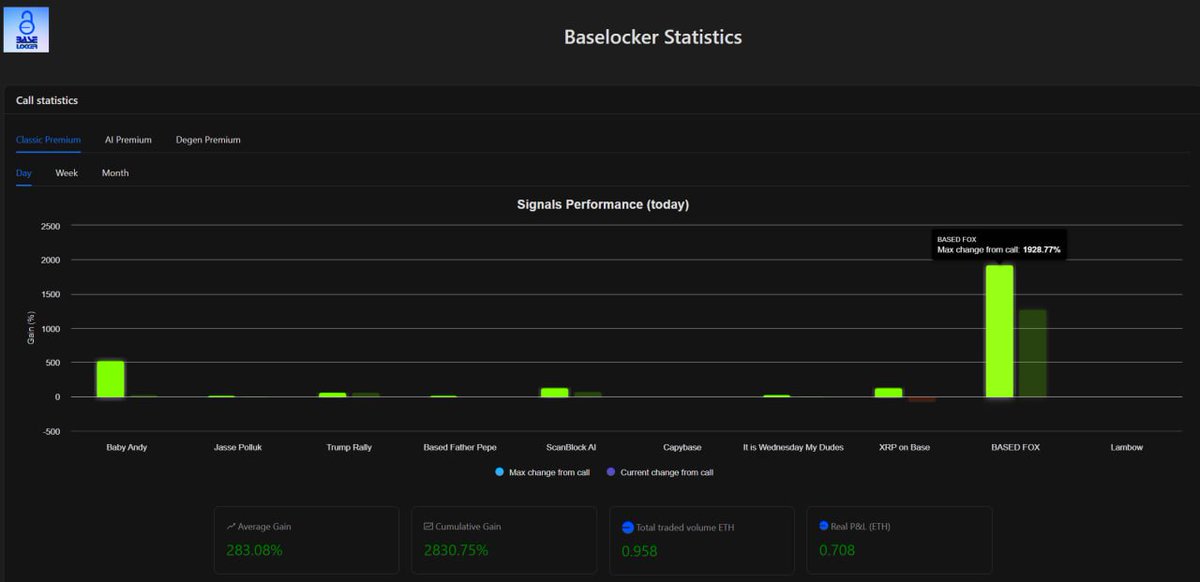The height and width of the screenshot is (582, 1200).
Task: Click the ETH coin icon on Total traded volume card
Action: pos(627,526)
